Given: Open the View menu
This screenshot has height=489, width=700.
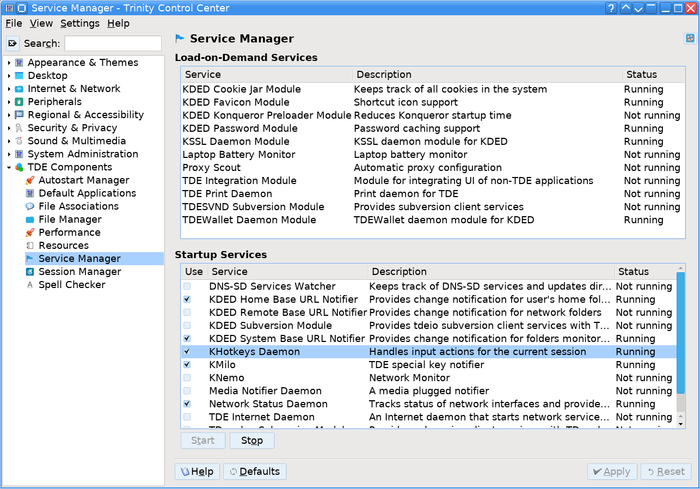Looking at the screenshot, I should 41,23.
